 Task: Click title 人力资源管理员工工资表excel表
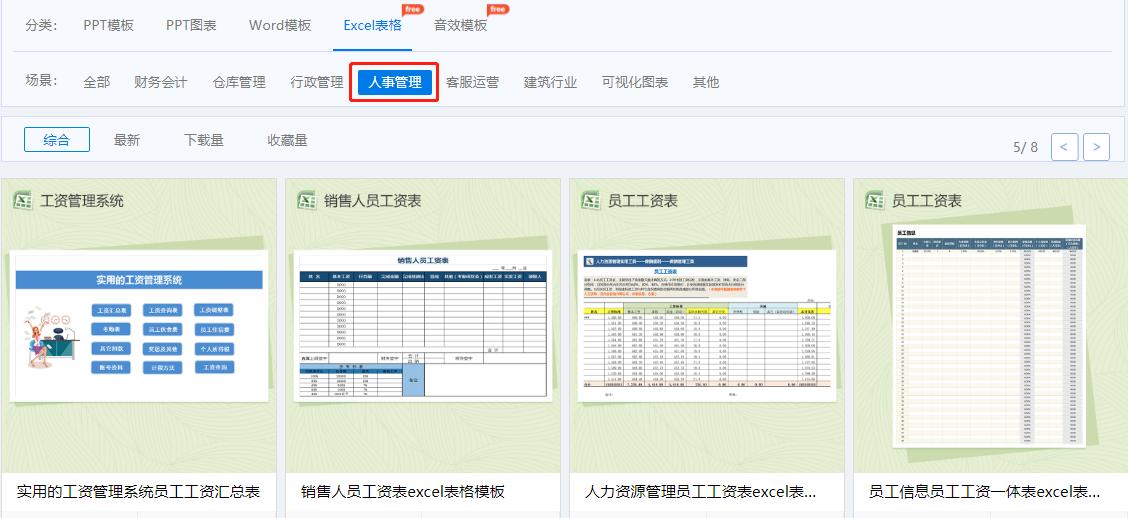point(700,492)
